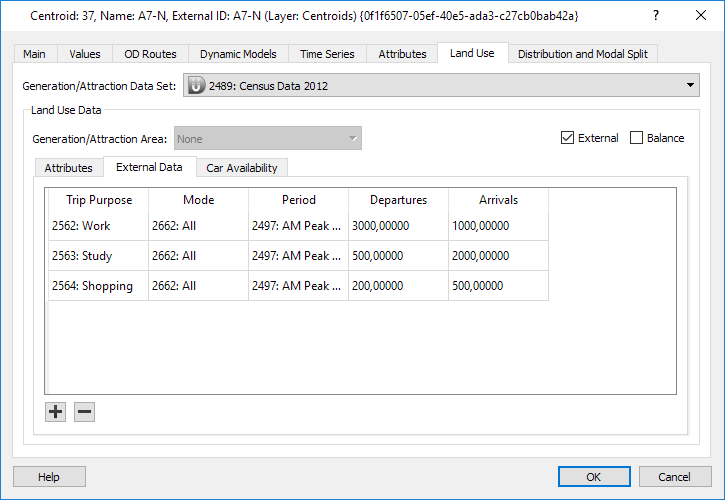Open Generation/Attraction Data Set dropdown
Viewport: 725px width, 500px height.
tap(441, 86)
